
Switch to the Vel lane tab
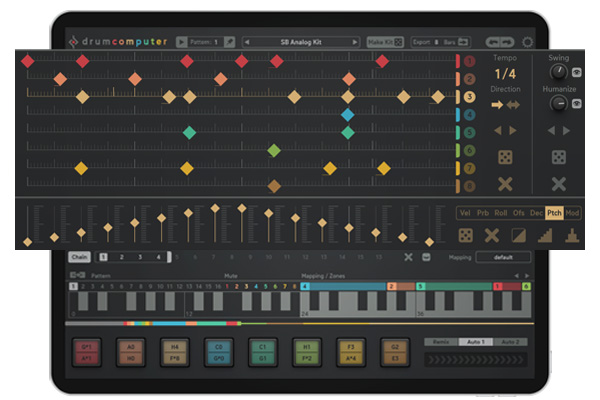tap(465, 213)
